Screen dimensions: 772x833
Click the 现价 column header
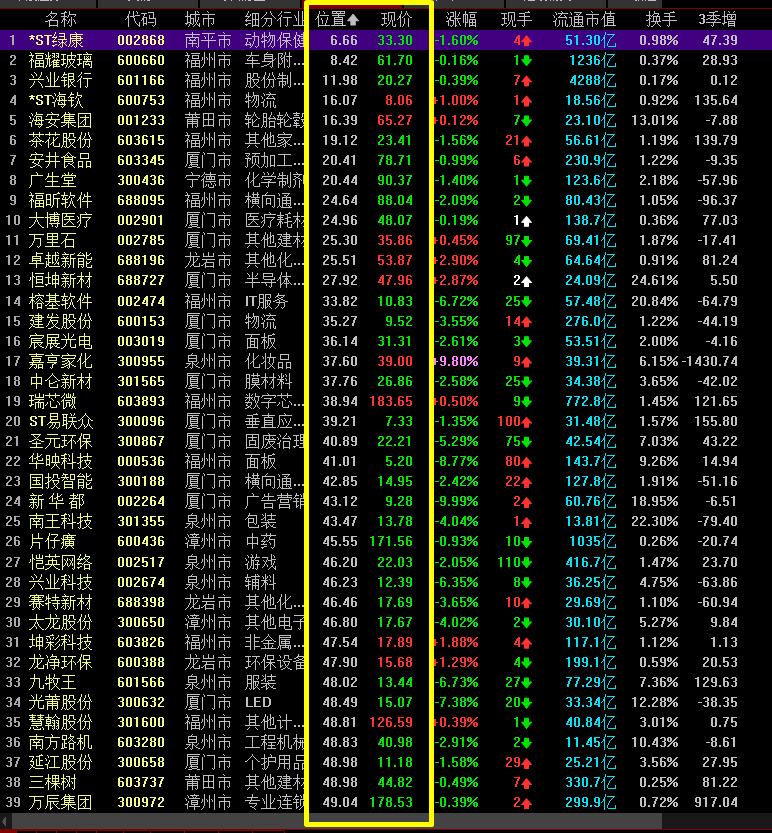396,20
